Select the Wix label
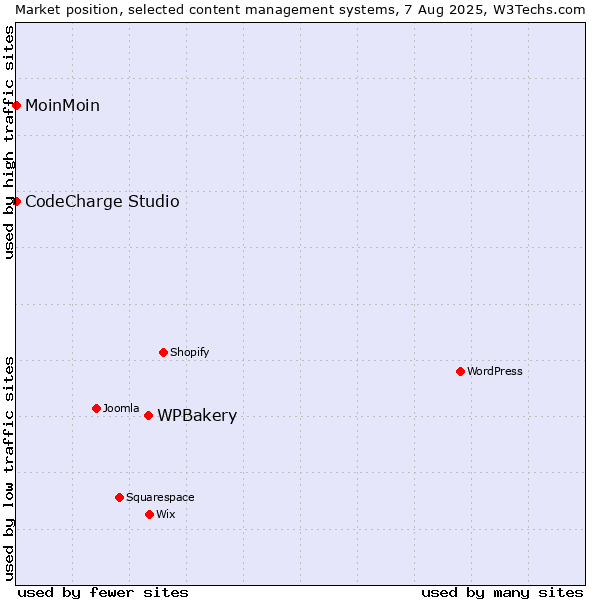 click(x=166, y=514)
